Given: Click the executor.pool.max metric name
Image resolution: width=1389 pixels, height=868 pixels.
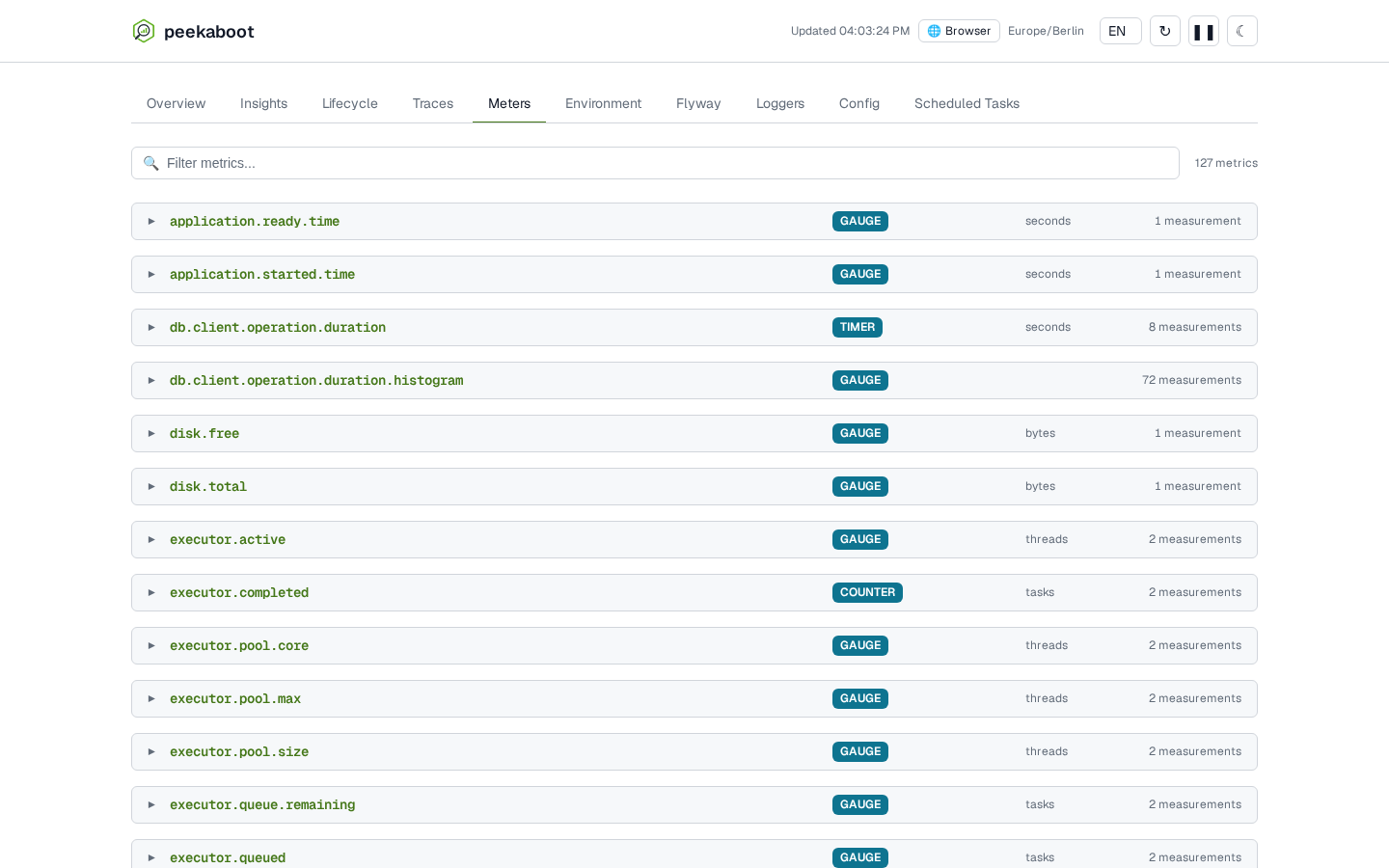Looking at the screenshot, I should 235,698.
